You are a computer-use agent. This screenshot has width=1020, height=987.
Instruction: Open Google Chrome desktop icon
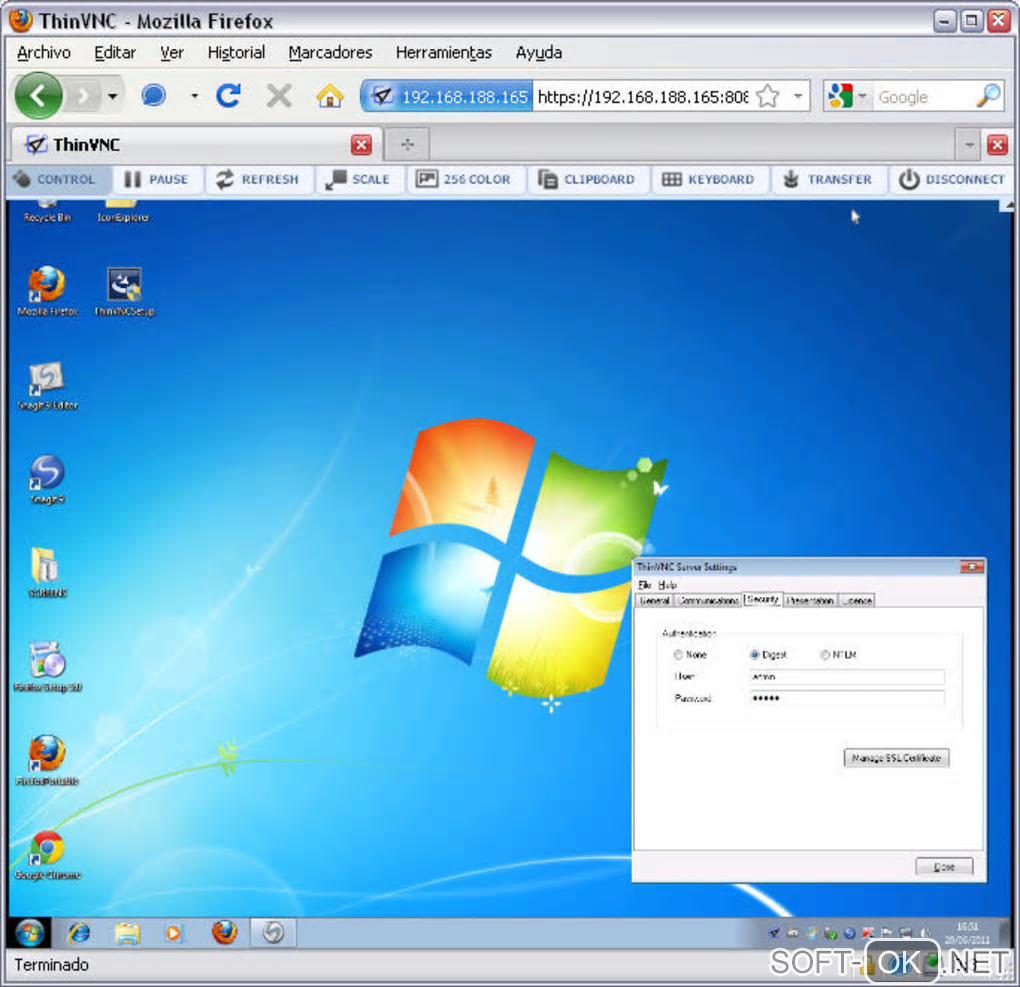click(x=47, y=855)
